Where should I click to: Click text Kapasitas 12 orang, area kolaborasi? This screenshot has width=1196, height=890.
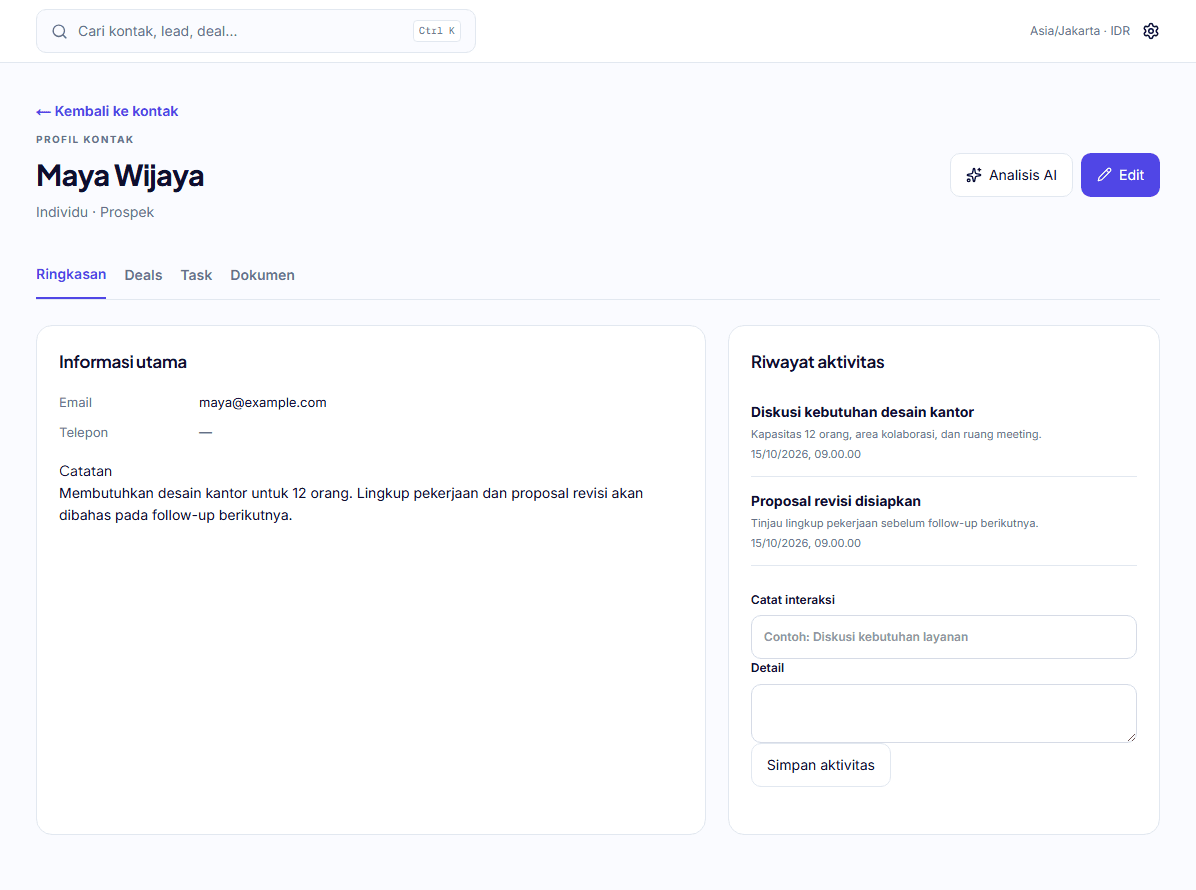[895, 434]
